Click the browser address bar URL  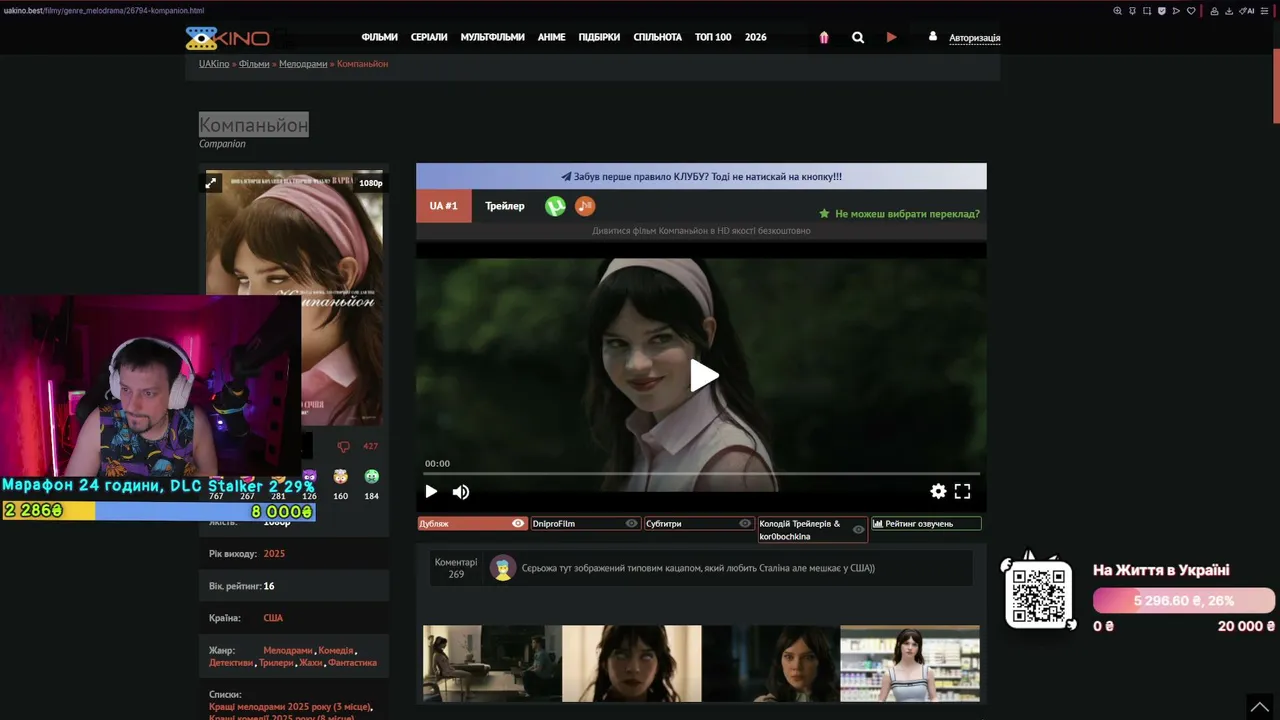(104, 11)
